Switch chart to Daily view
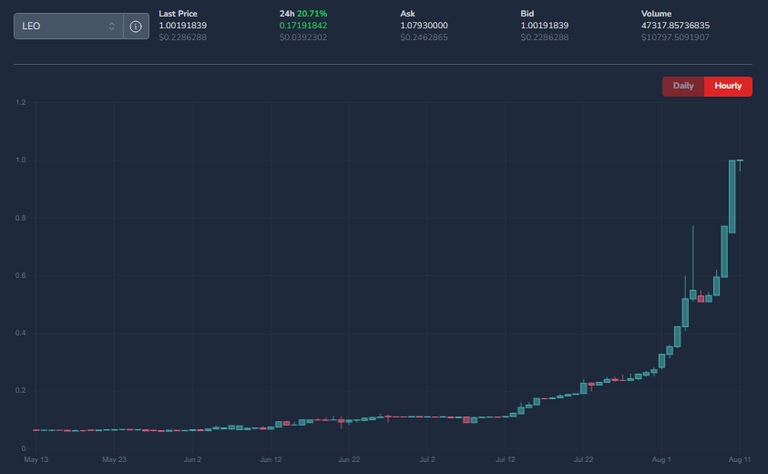 [683, 86]
